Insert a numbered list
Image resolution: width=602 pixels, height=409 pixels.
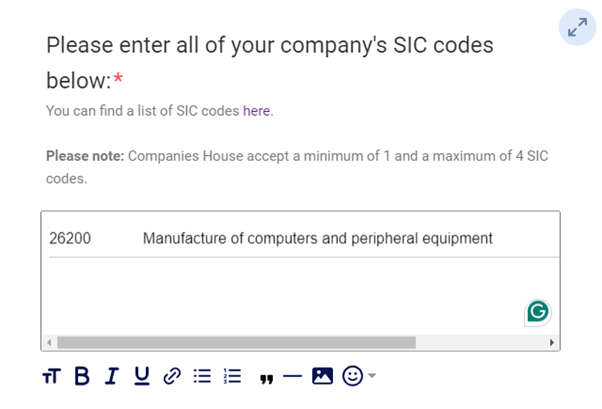232,376
